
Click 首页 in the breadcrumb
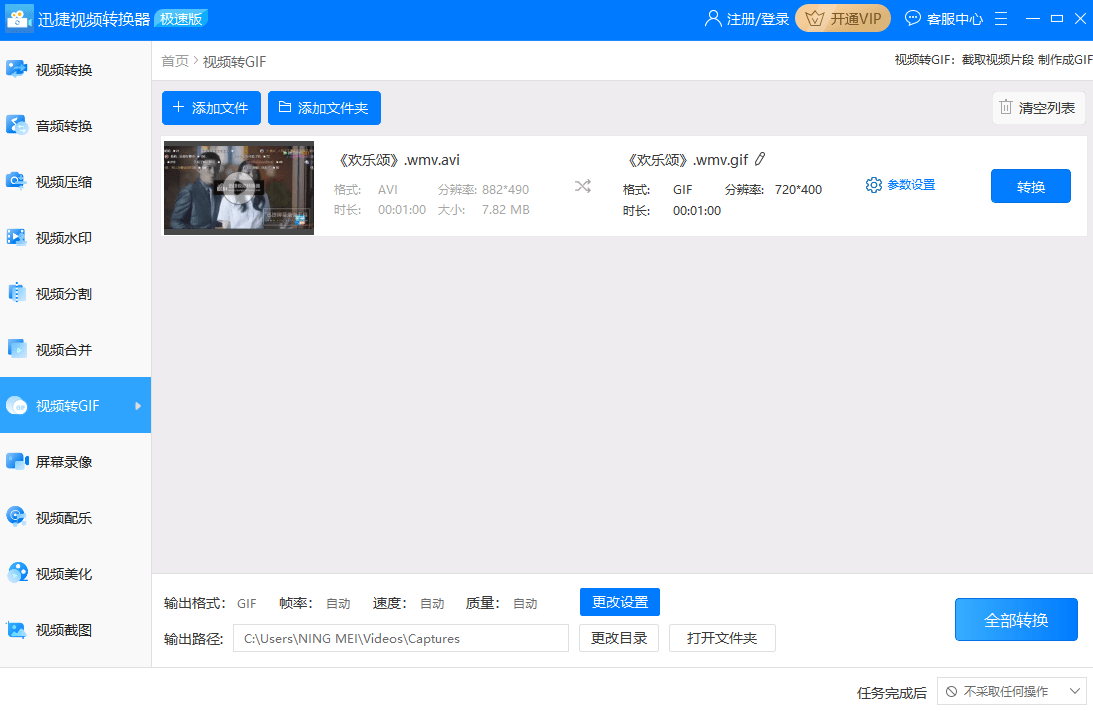[175, 61]
